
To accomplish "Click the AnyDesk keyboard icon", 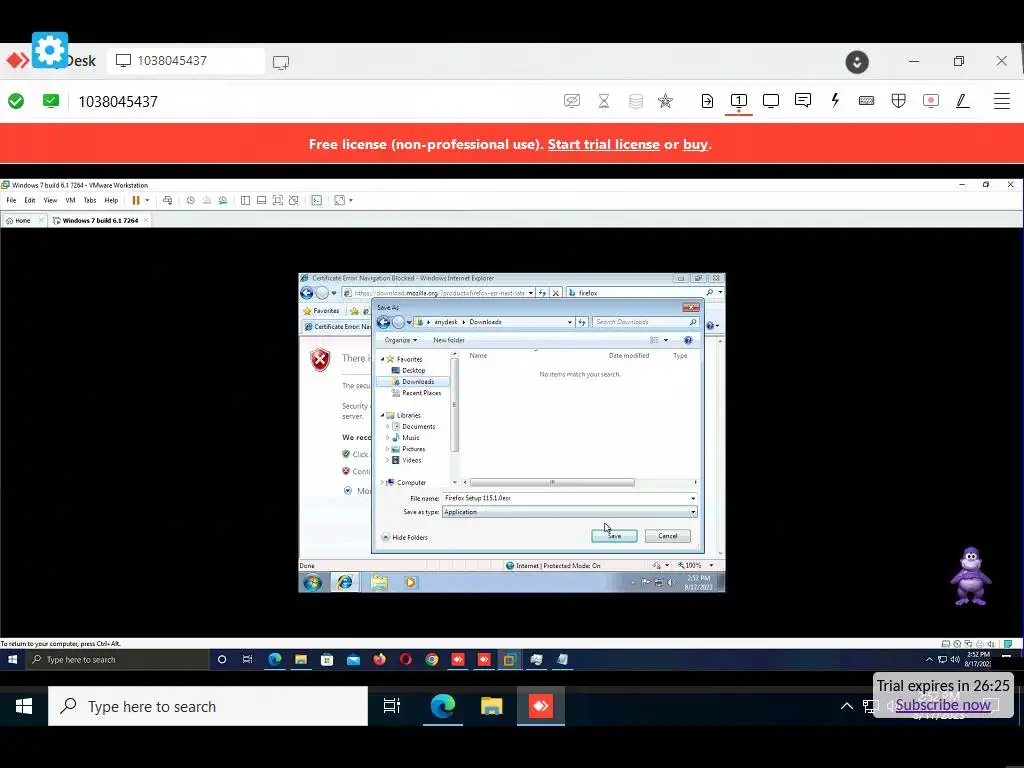I will point(867,101).
